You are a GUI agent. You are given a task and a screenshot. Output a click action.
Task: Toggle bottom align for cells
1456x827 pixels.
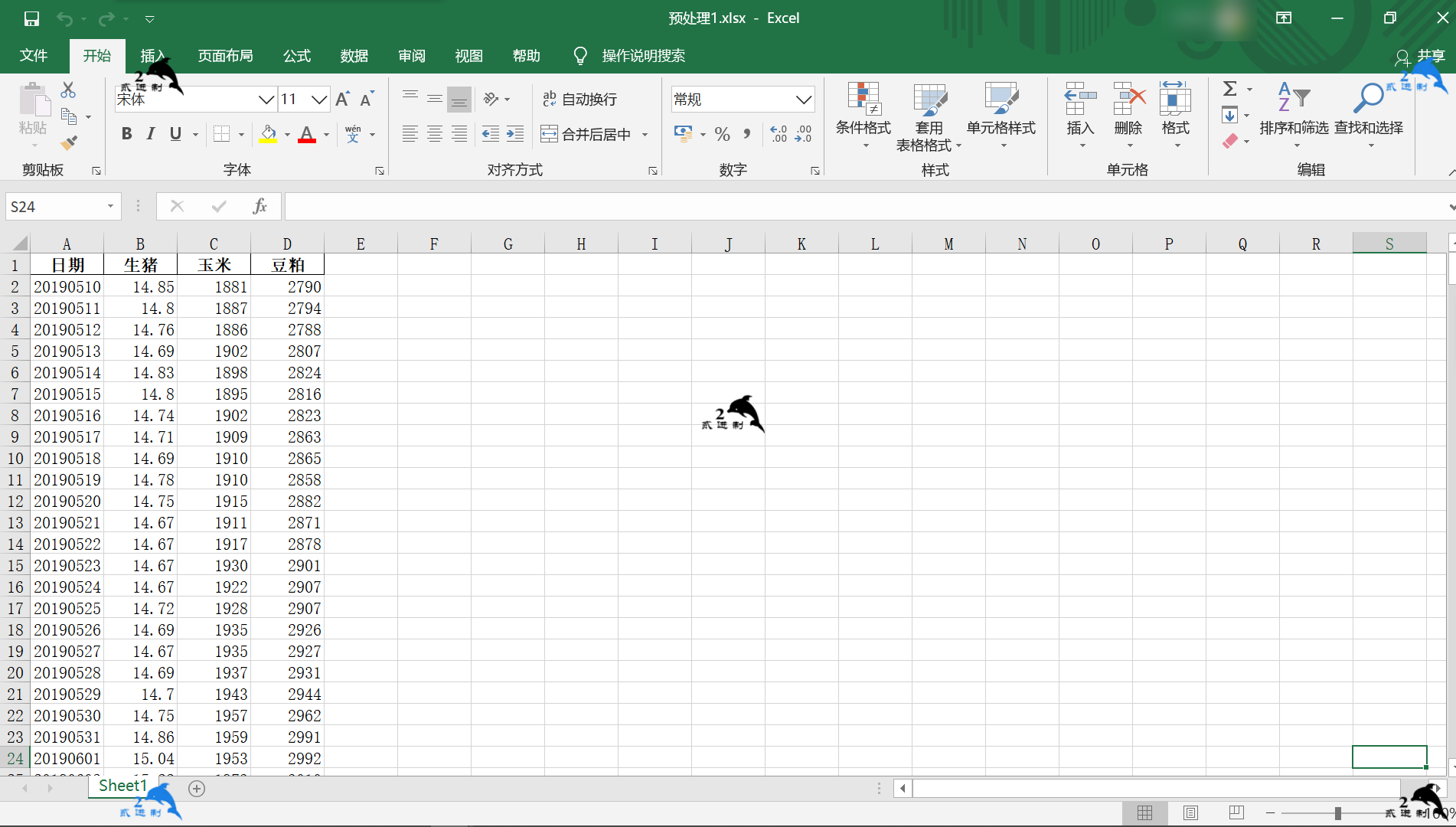click(459, 99)
